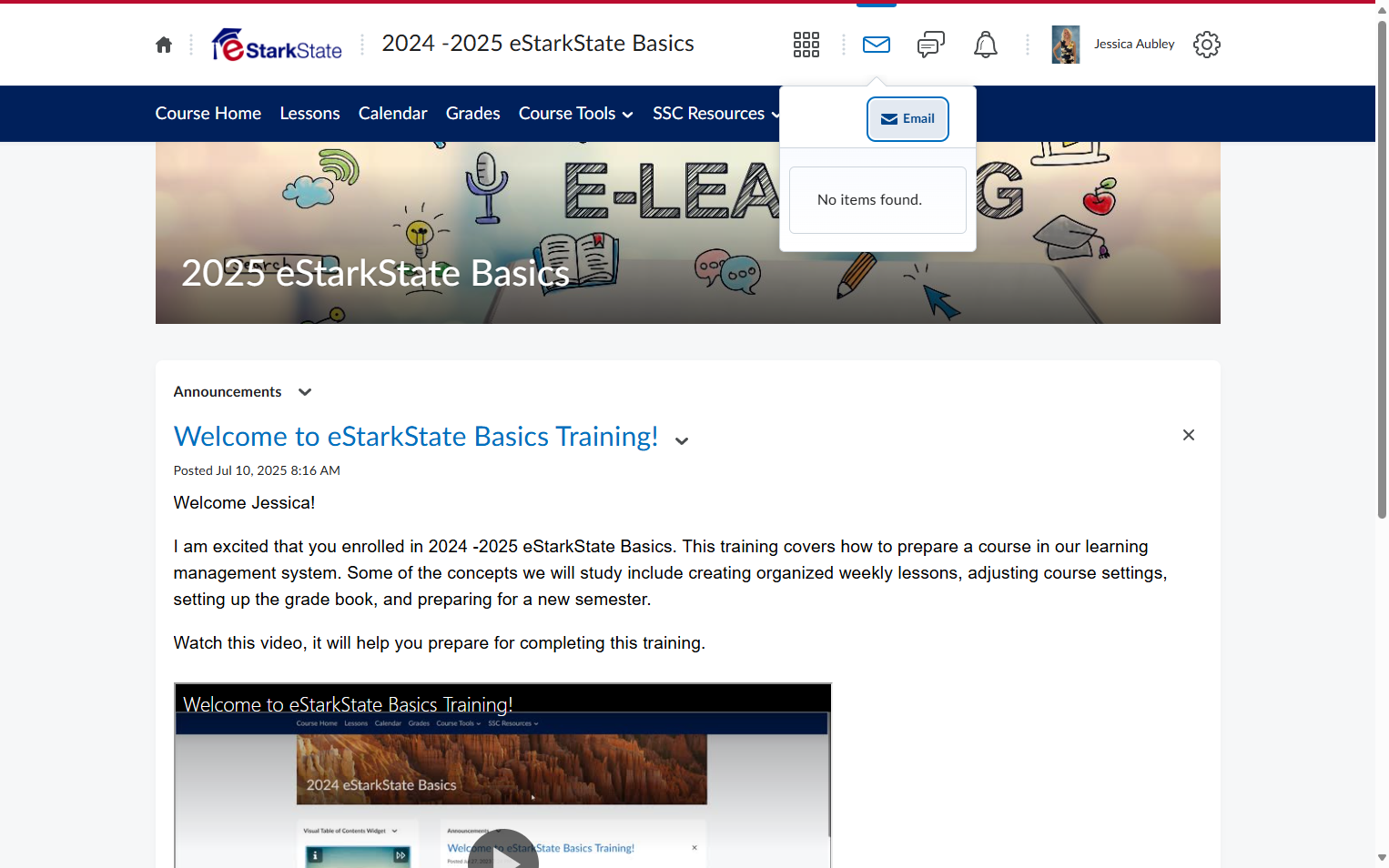This screenshot has height=868, width=1389.
Task: Click the 2024 -2025 eStarkState Basics title
Action: point(538,44)
